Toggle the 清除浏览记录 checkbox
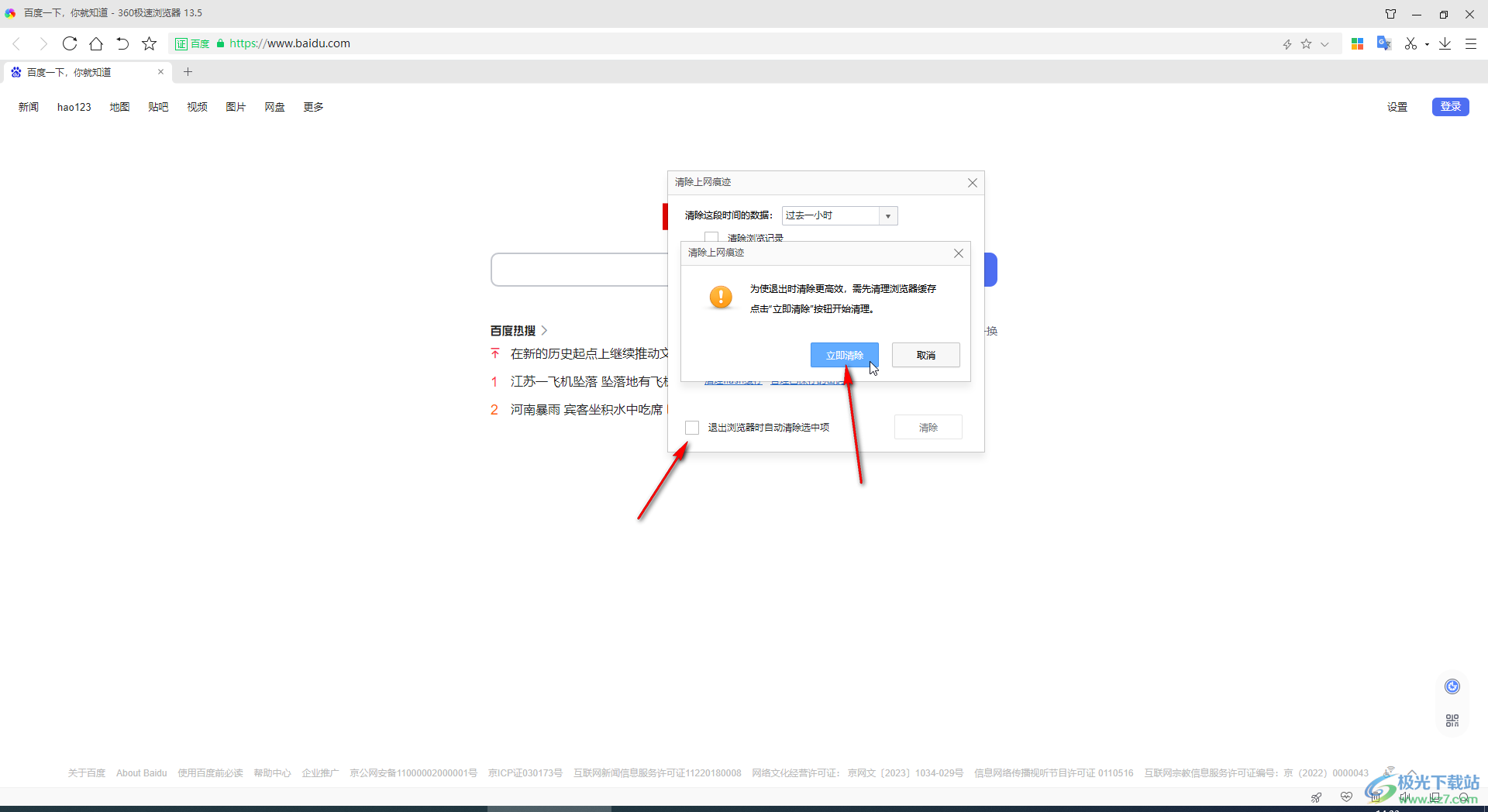This screenshot has width=1488, height=812. click(x=711, y=237)
